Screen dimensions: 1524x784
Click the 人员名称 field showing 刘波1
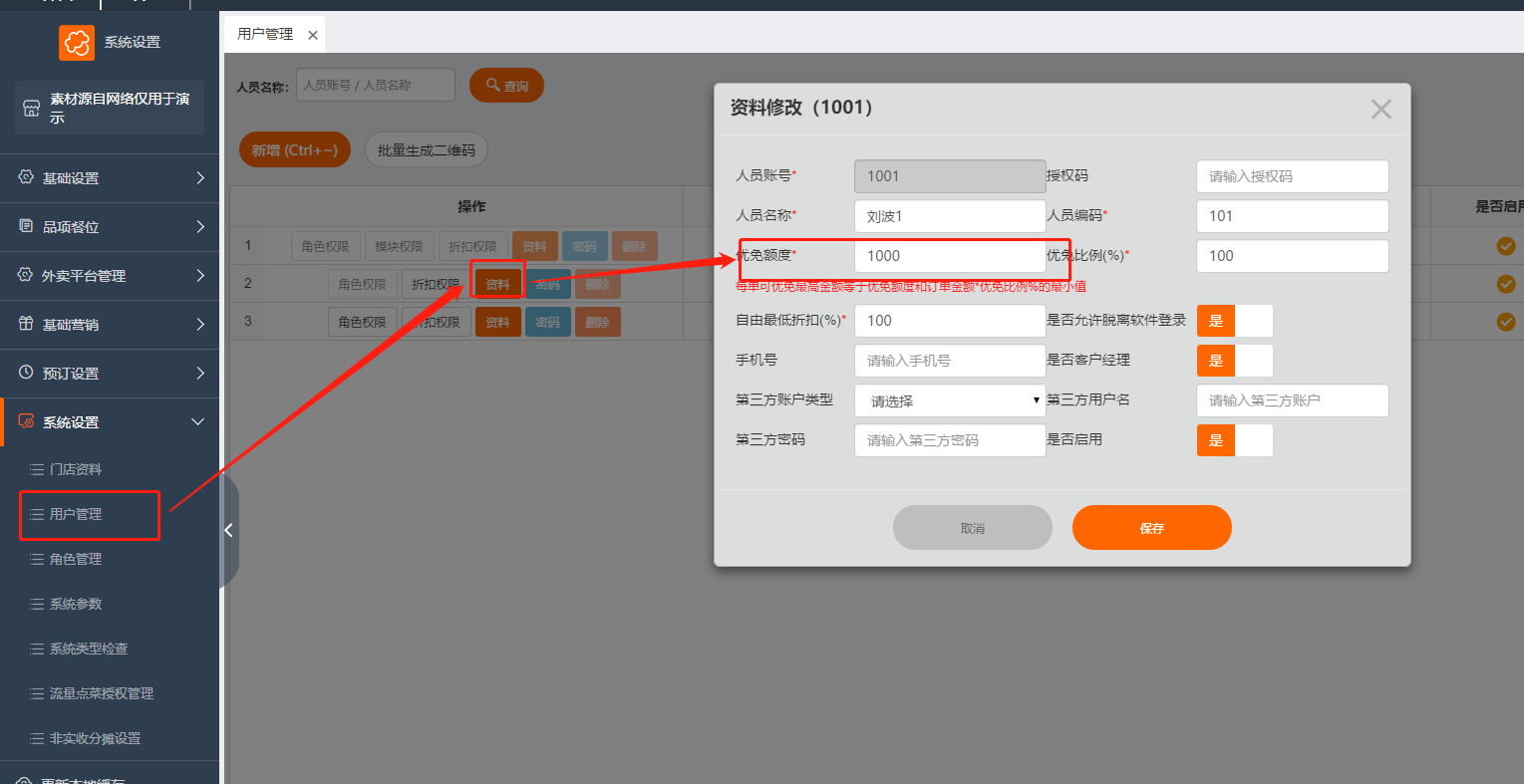950,216
